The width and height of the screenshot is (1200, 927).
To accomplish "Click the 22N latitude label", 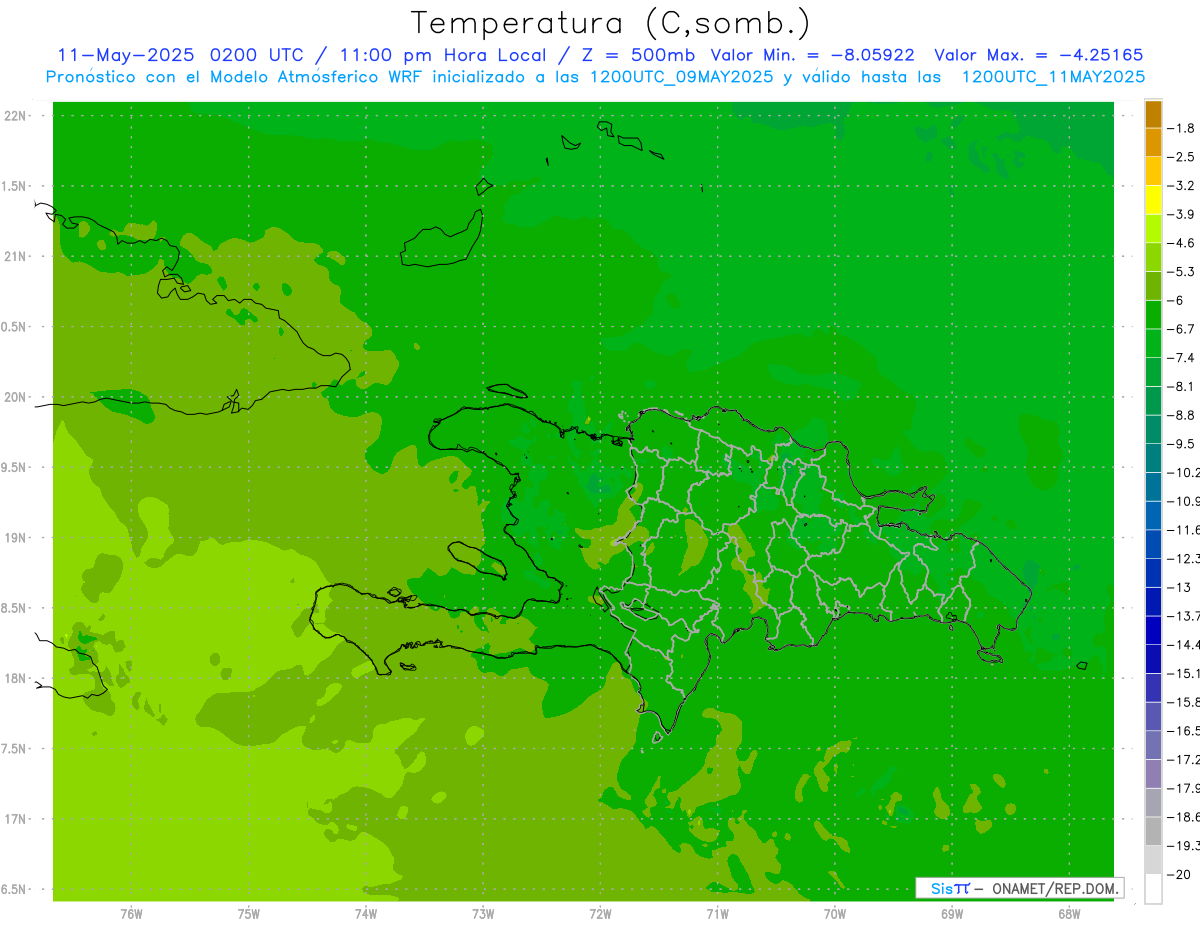I will pyautogui.click(x=14, y=116).
